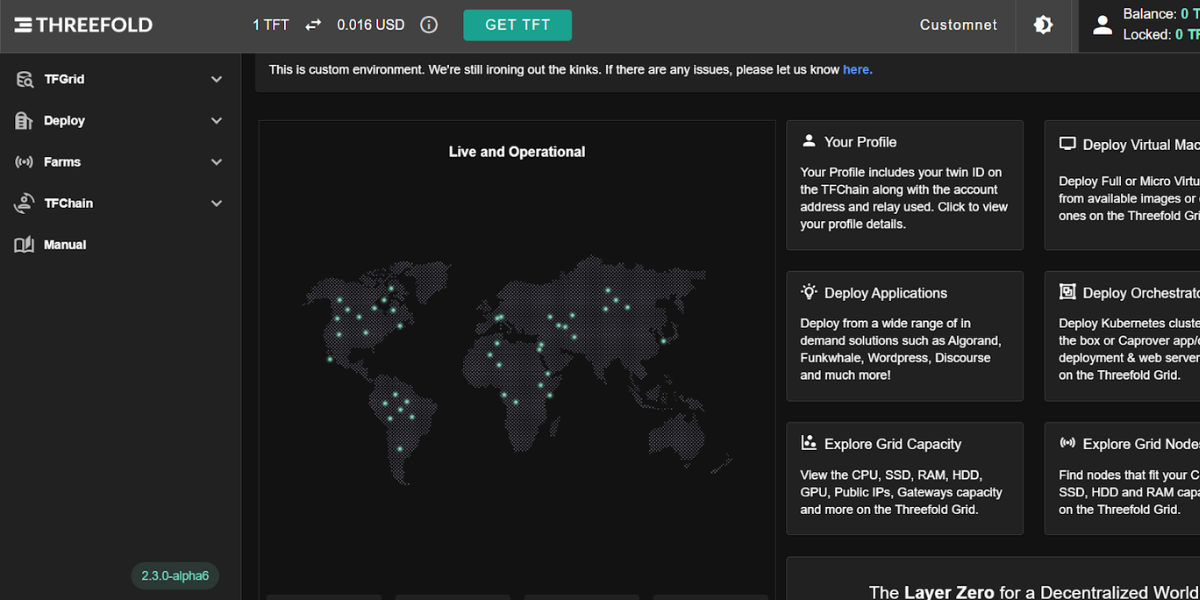The height and width of the screenshot is (600, 1200).
Task: Click the Manual book icon
Action: pos(24,245)
